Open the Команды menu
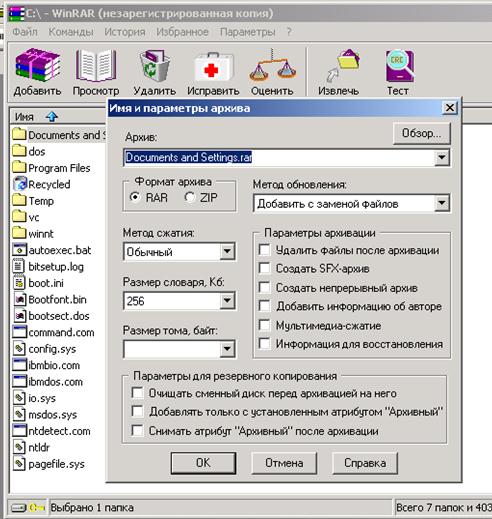 click(x=71, y=32)
